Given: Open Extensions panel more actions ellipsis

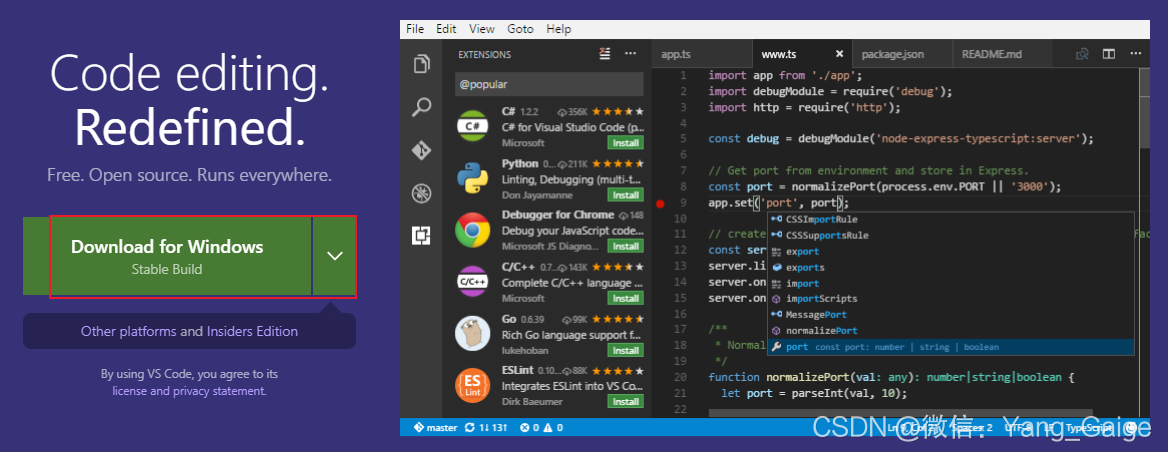Looking at the screenshot, I should coord(631,54).
